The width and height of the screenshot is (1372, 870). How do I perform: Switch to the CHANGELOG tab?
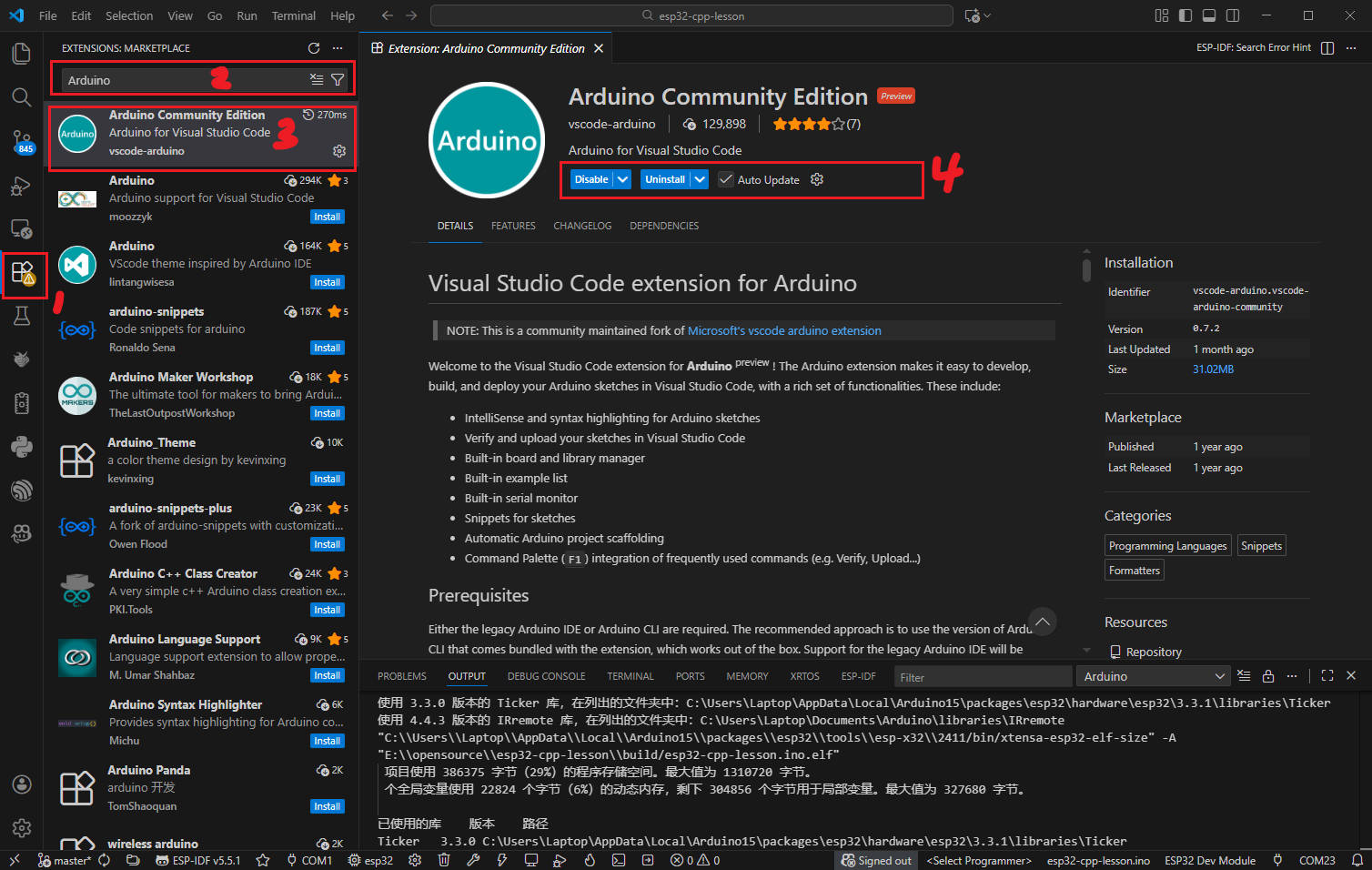point(582,226)
